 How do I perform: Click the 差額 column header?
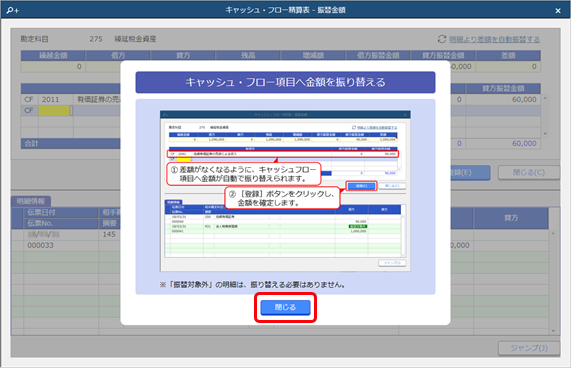(x=508, y=55)
